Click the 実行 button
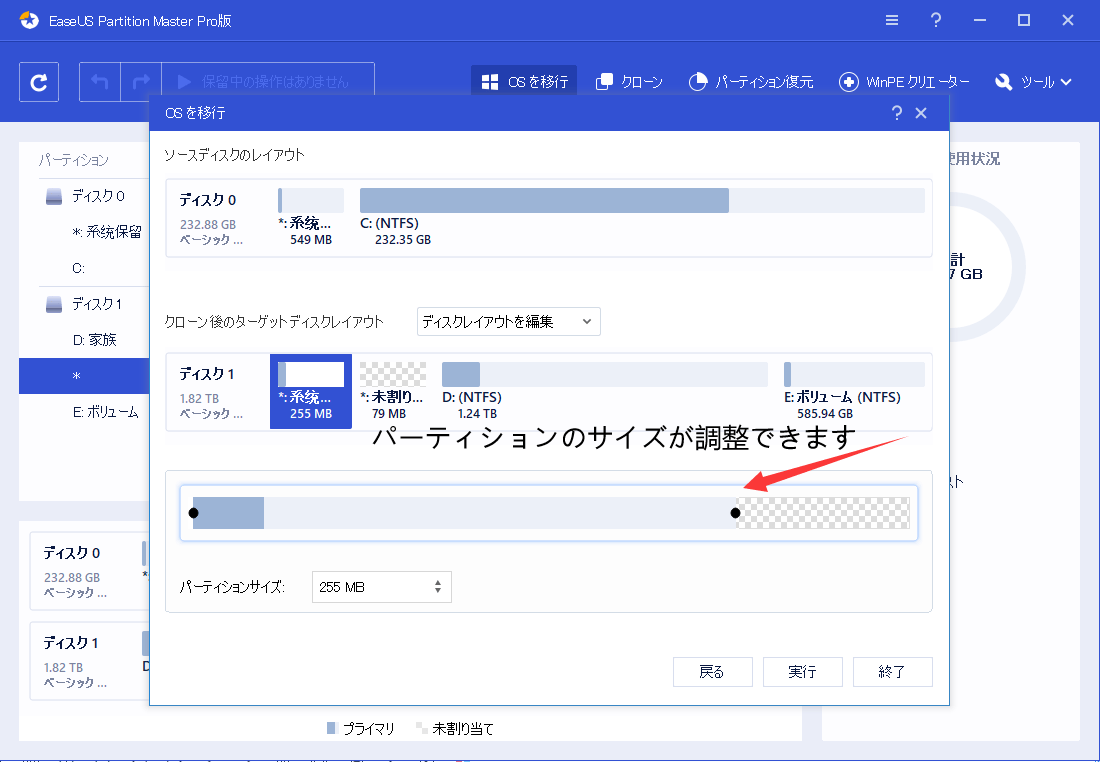 pos(803,672)
